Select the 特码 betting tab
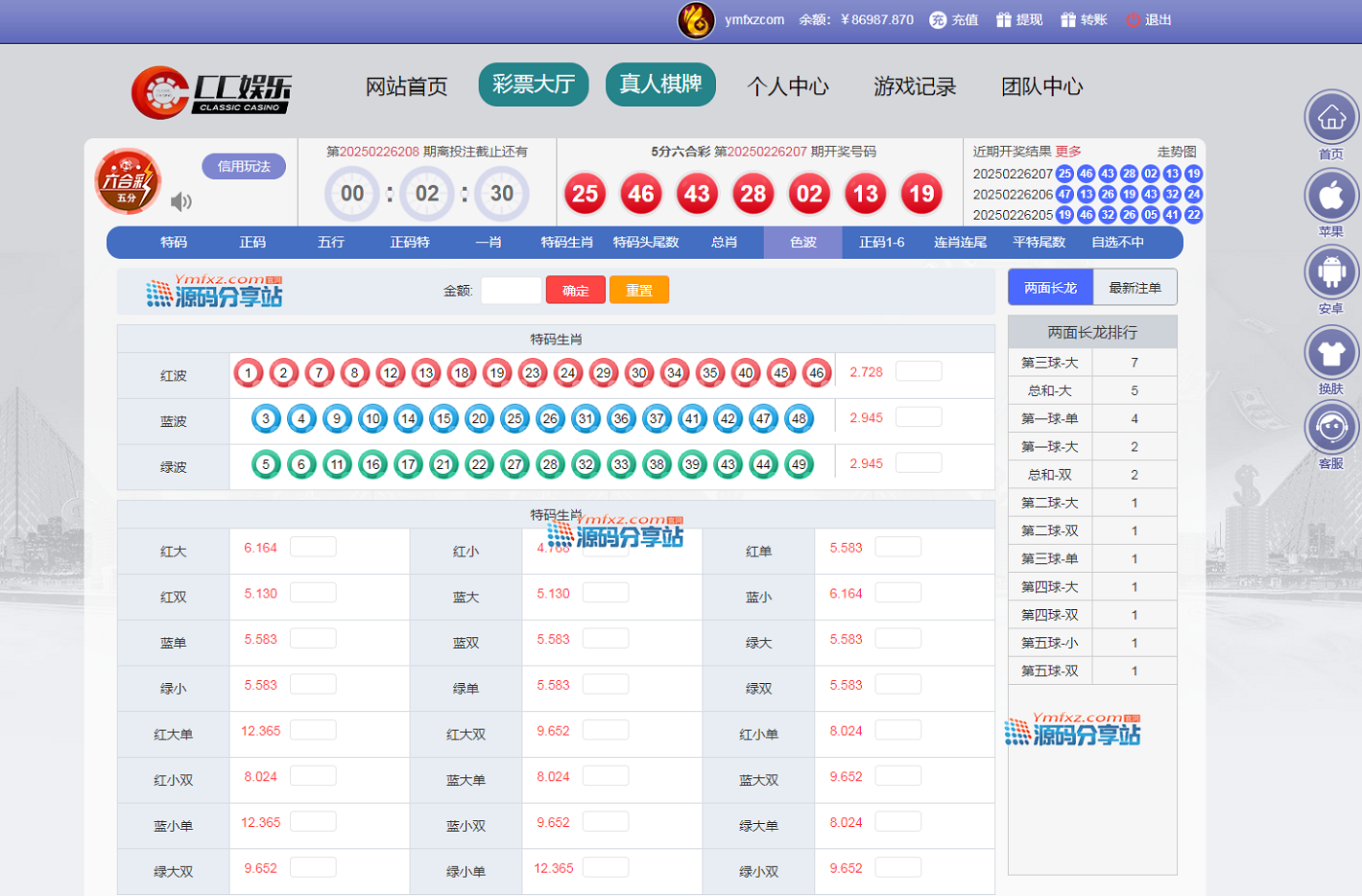Viewport: 1362px width, 896px height. pyautogui.click(x=173, y=242)
